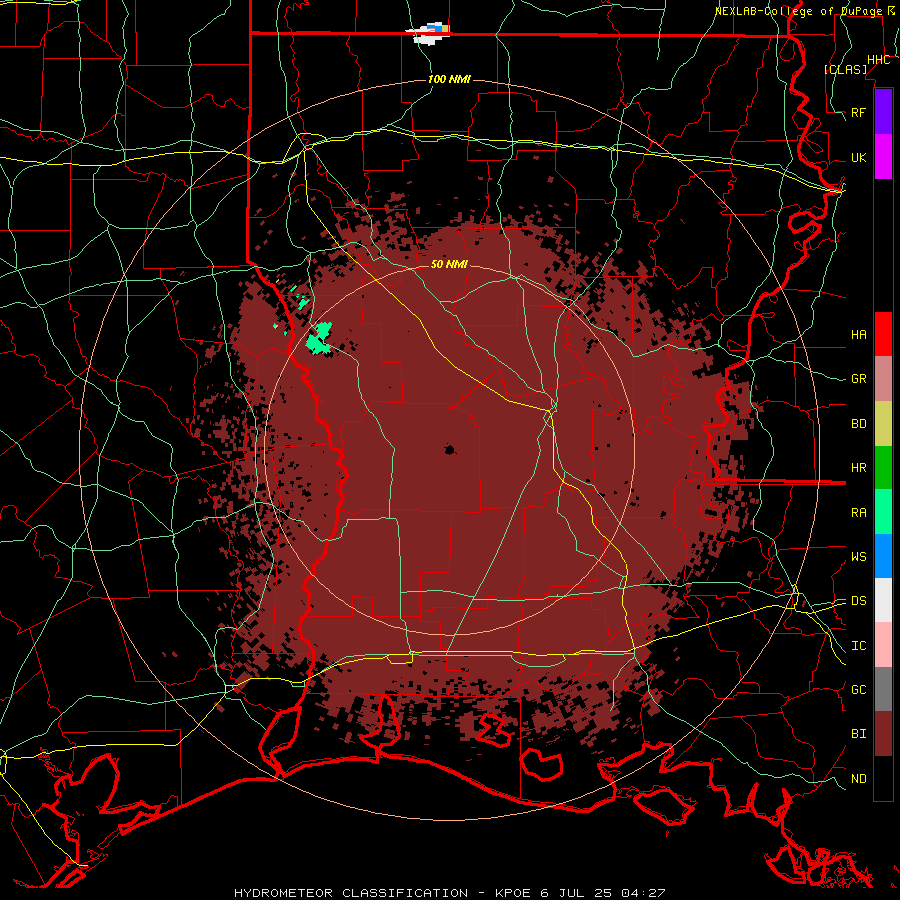Click the DS white legend swatch
900x900 pixels.
tap(883, 600)
